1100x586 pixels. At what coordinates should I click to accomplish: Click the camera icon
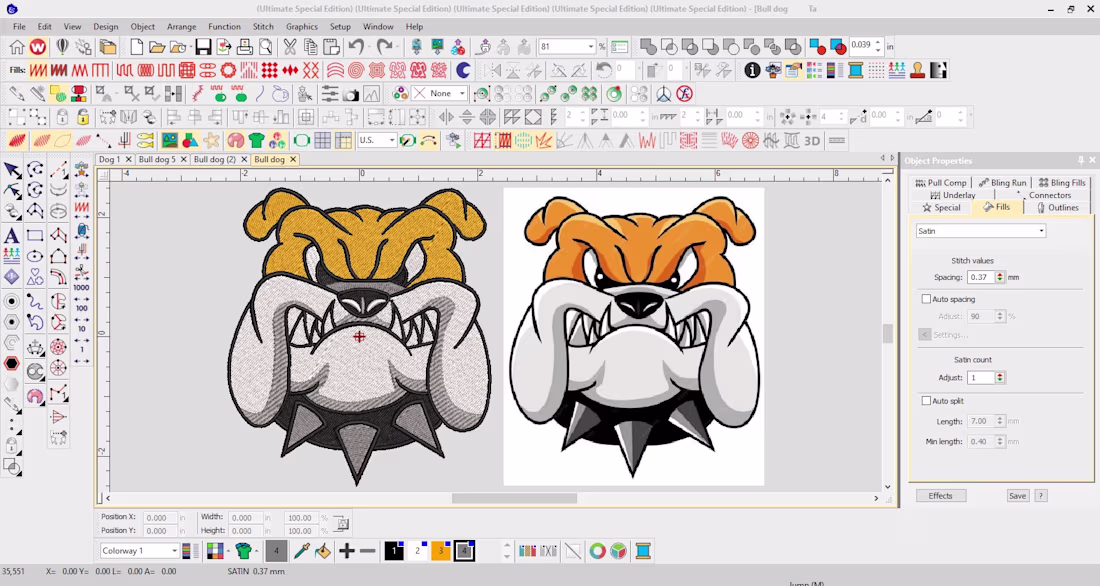coord(350,94)
